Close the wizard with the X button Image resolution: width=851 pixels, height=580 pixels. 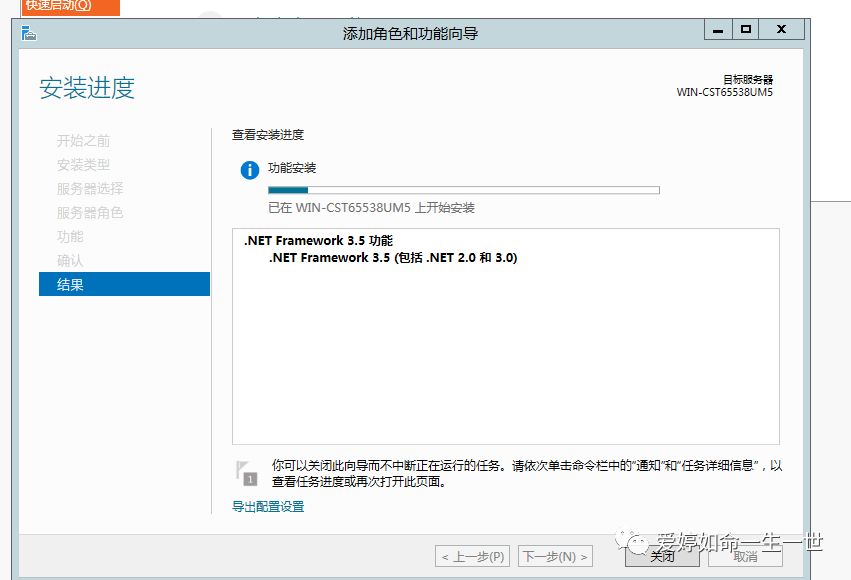(782, 29)
